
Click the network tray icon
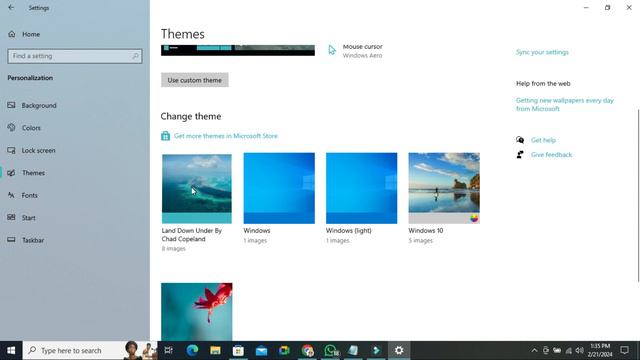[569, 350]
